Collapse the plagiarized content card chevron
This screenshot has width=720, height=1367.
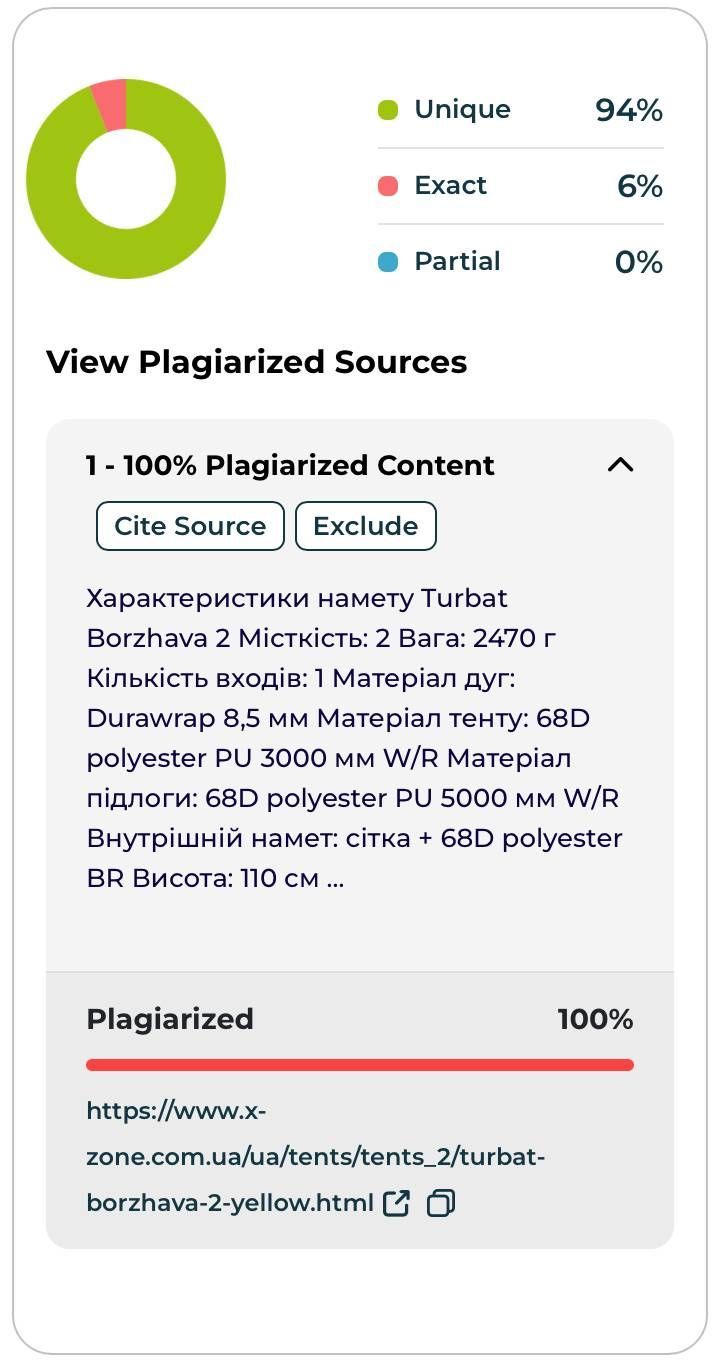pos(621,465)
